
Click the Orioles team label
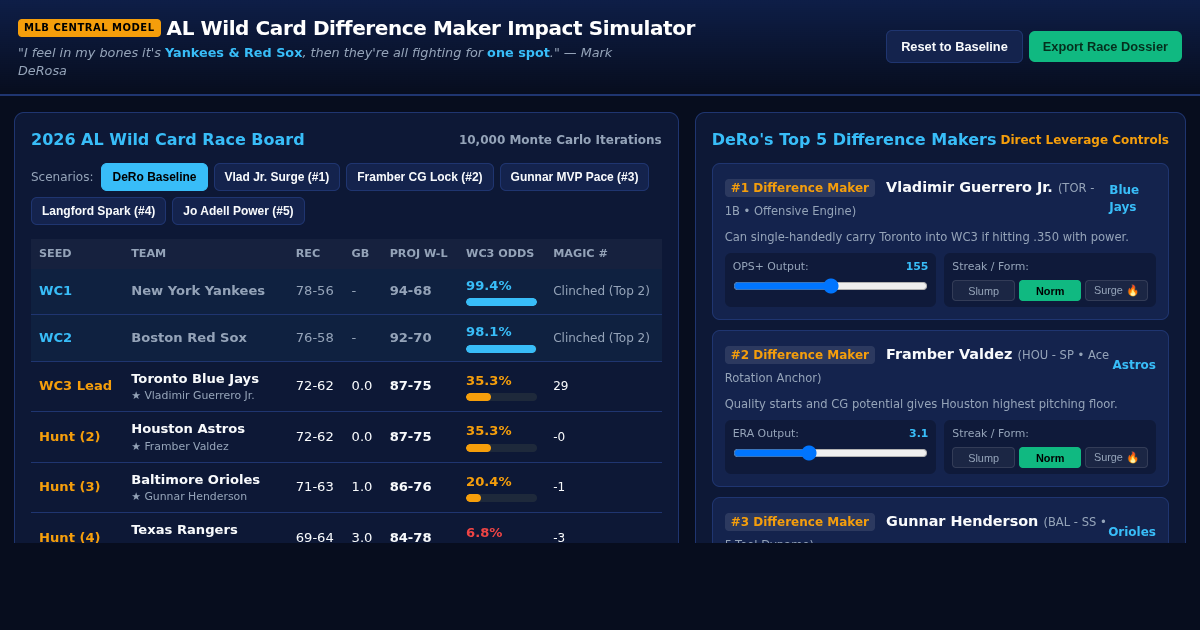pos(1132,532)
